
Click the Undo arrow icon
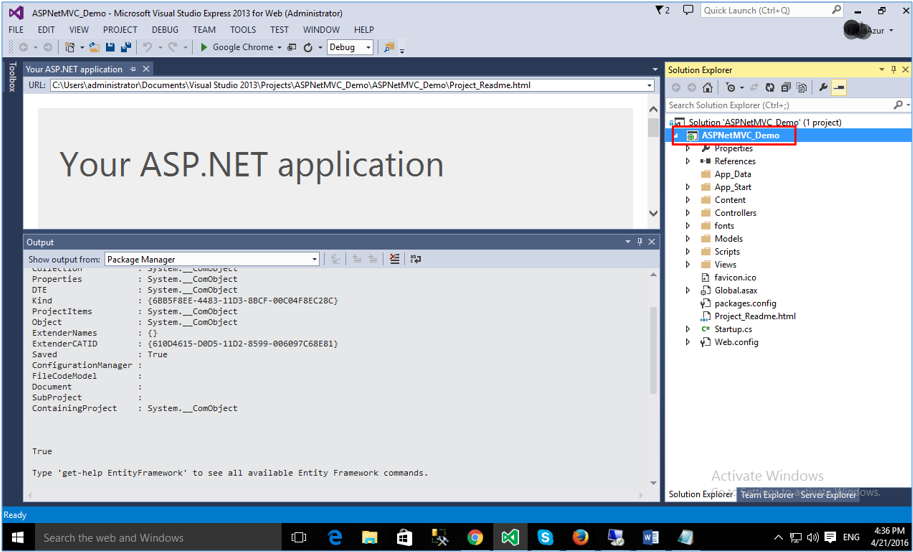147,47
